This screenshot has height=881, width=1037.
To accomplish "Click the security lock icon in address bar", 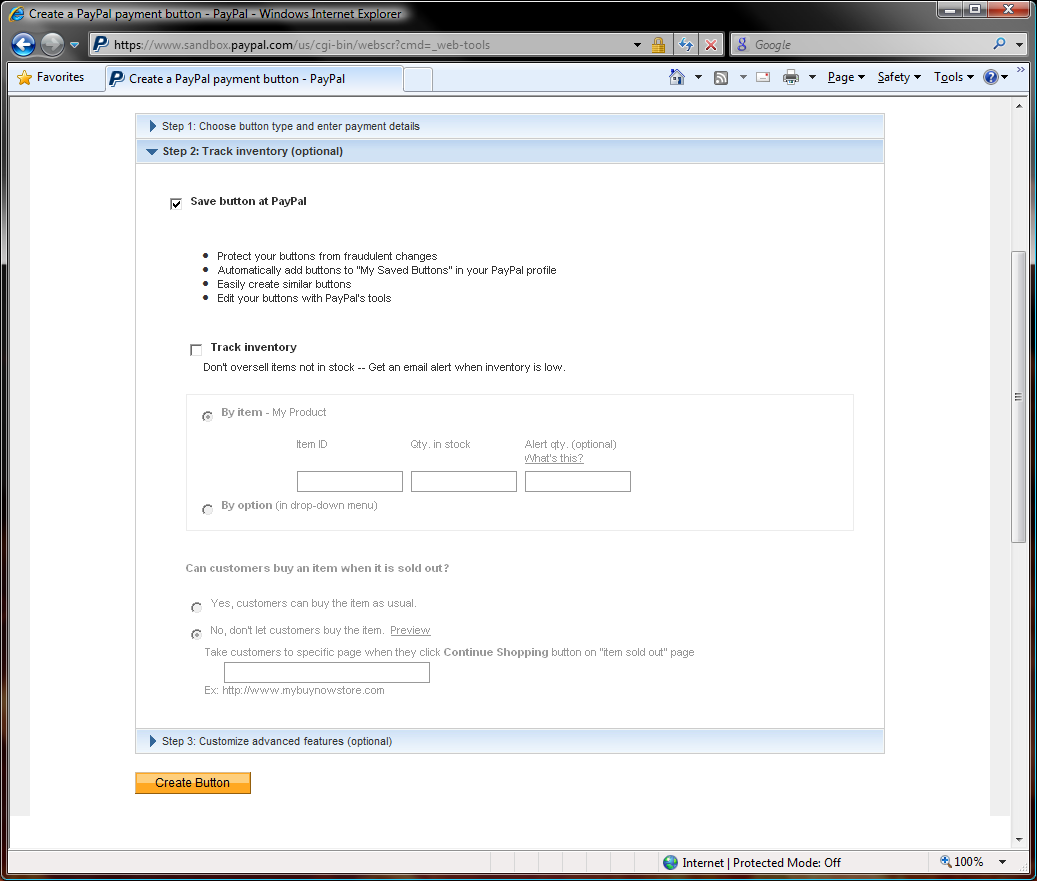I will (658, 45).
